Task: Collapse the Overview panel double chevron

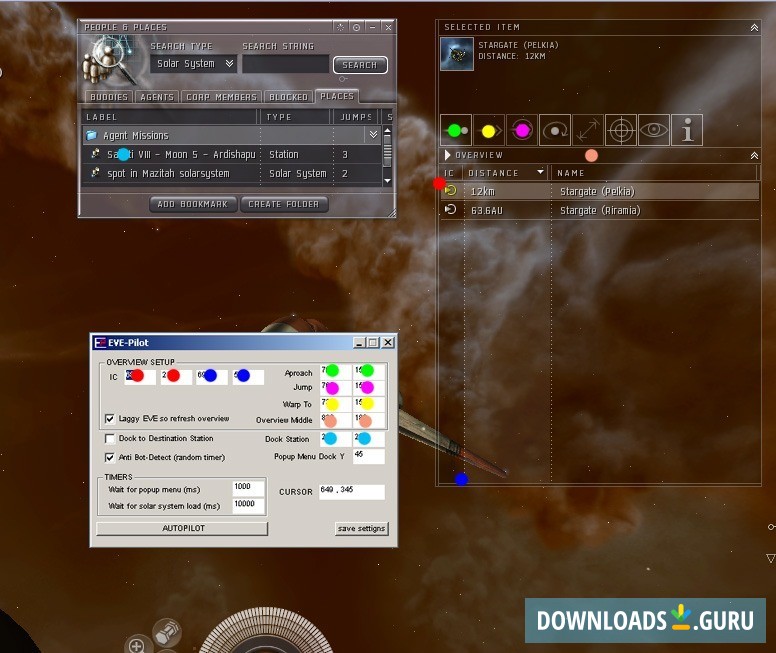Action: (x=754, y=155)
